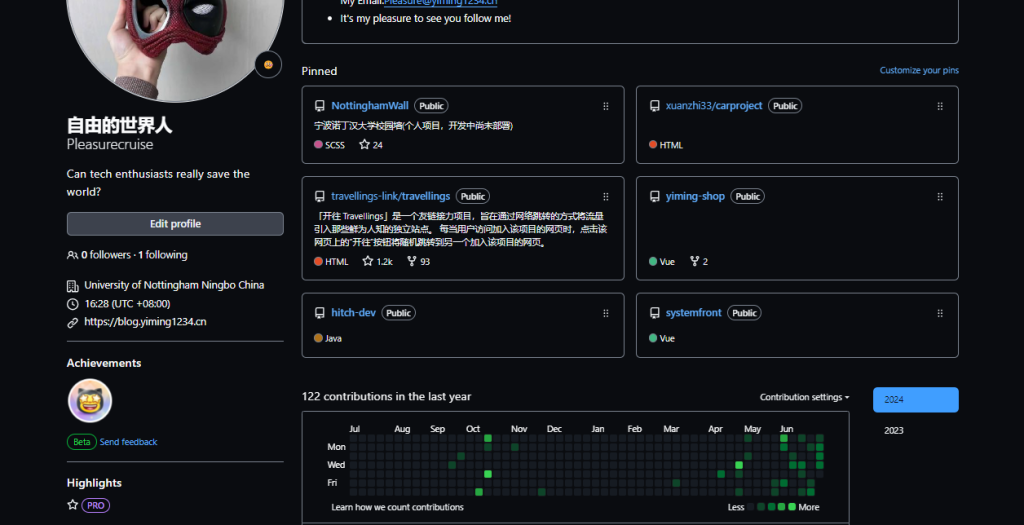Open the travellings-link/travellings repository

(x=391, y=196)
